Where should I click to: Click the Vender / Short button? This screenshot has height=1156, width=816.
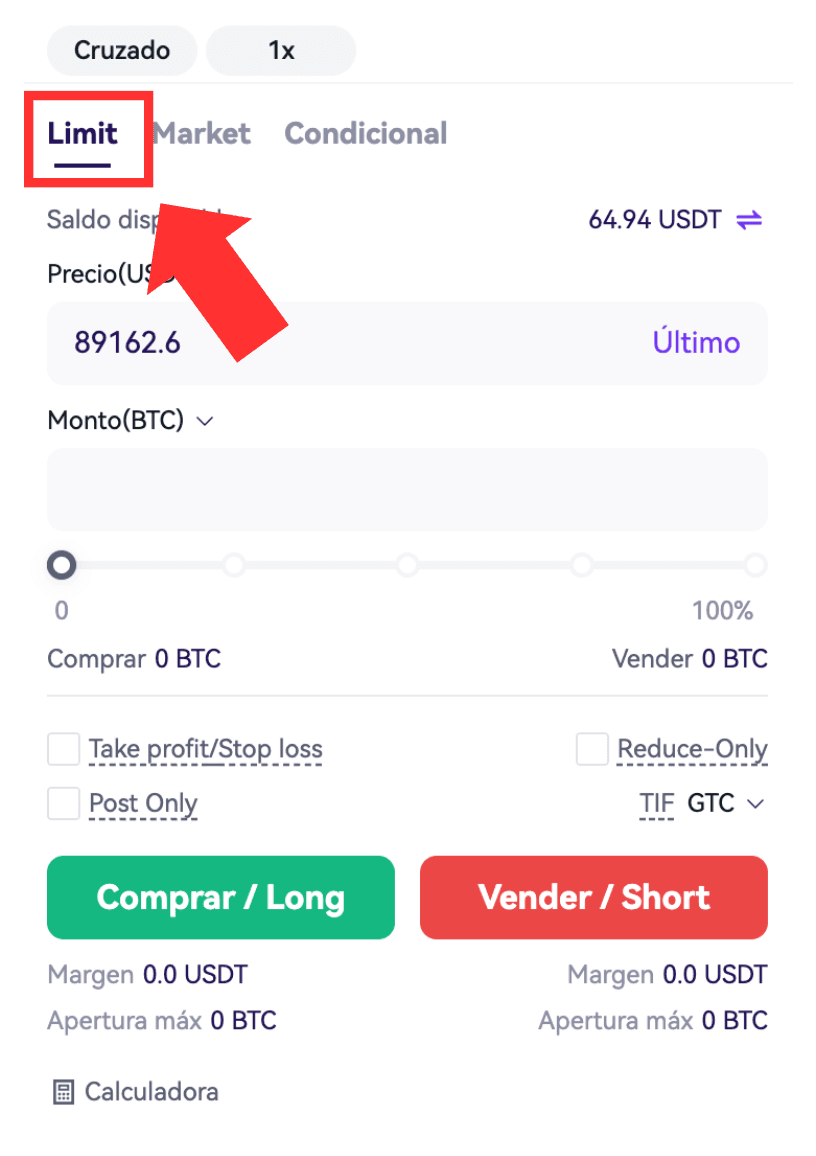pos(594,897)
